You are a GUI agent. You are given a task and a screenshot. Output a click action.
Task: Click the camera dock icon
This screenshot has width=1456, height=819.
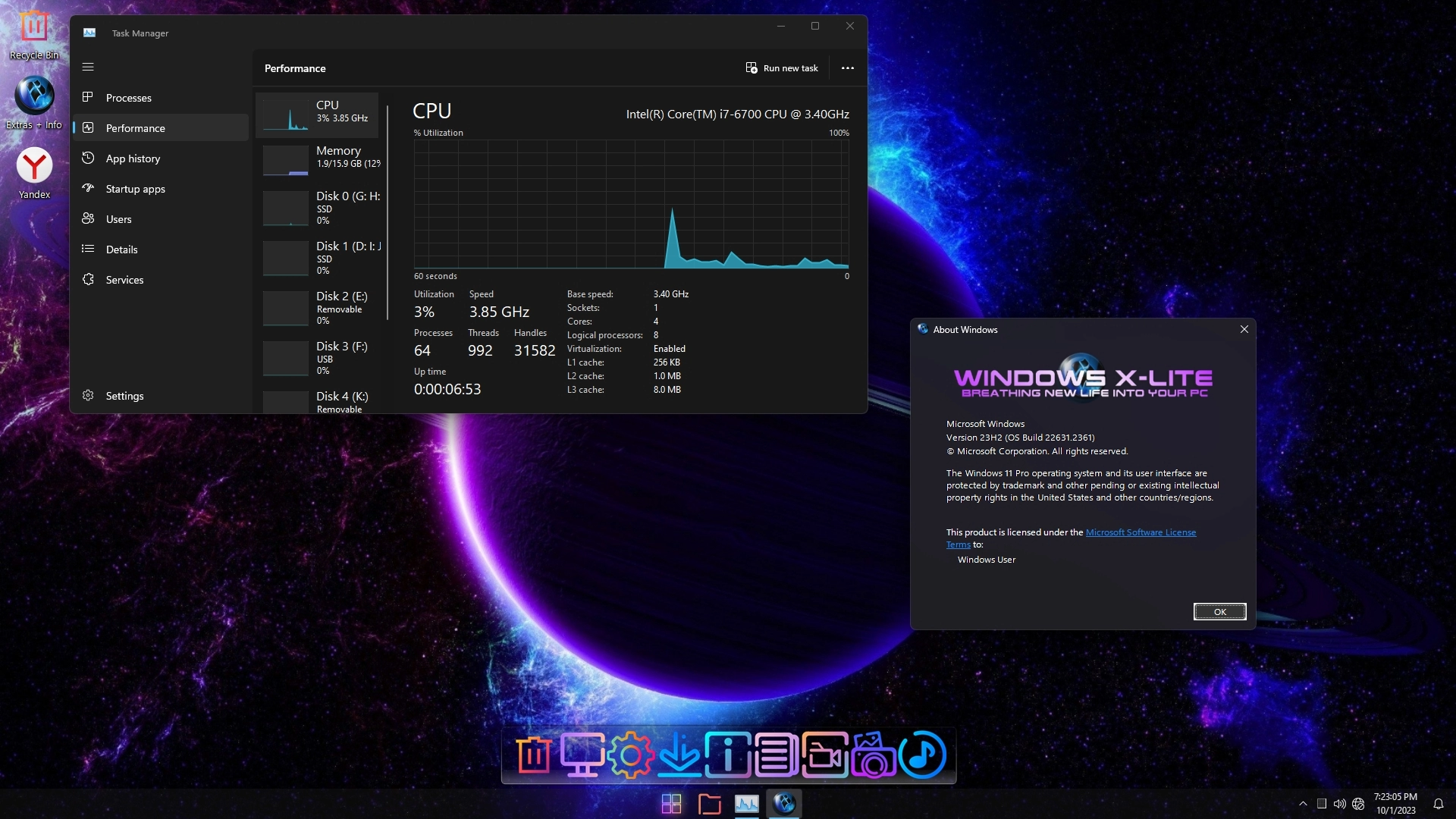(873, 755)
